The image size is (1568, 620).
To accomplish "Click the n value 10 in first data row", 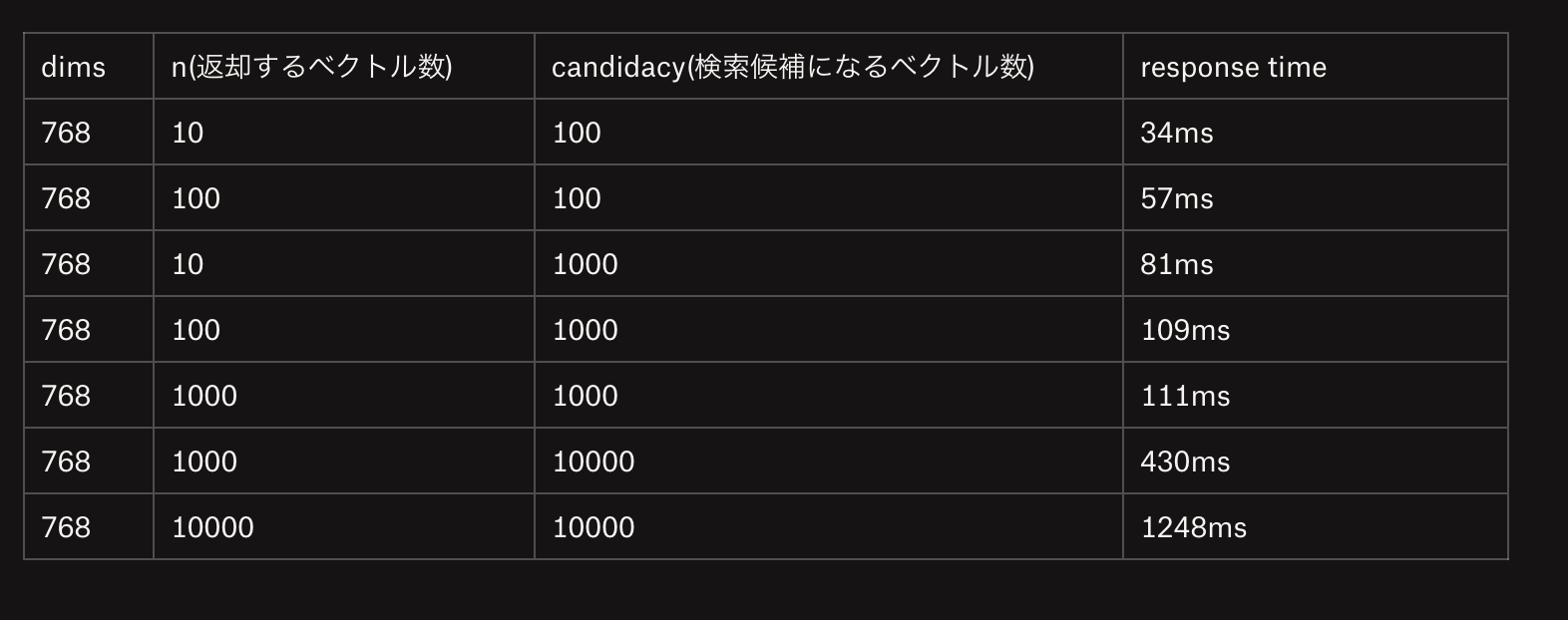I will [188, 133].
